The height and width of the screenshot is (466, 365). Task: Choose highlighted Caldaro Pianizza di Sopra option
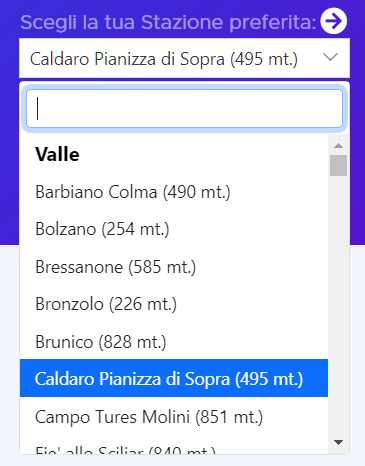point(174,378)
